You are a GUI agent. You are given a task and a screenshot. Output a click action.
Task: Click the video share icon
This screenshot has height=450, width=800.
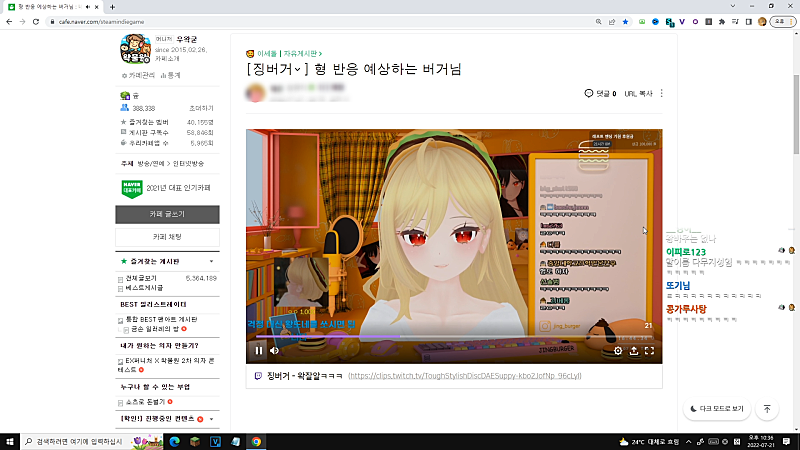coord(633,350)
